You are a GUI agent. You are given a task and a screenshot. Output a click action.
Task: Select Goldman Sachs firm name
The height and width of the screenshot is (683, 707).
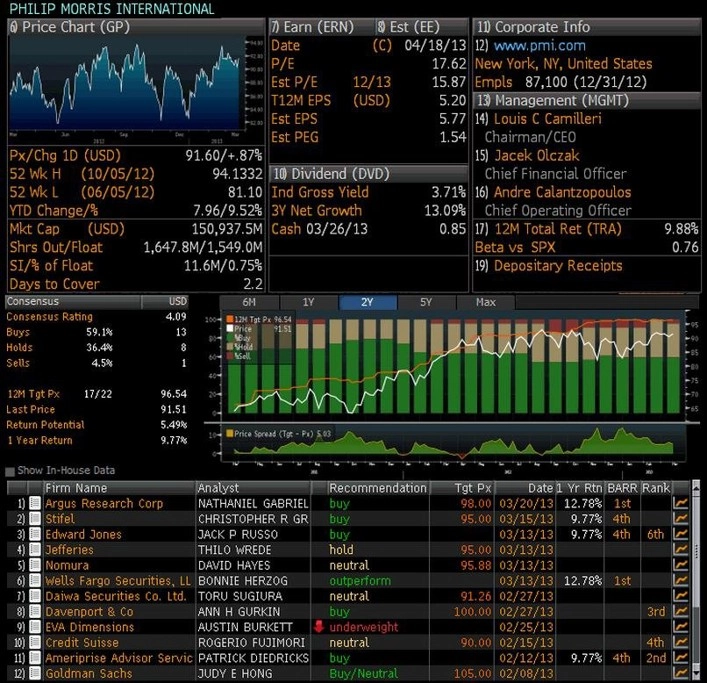pos(89,674)
